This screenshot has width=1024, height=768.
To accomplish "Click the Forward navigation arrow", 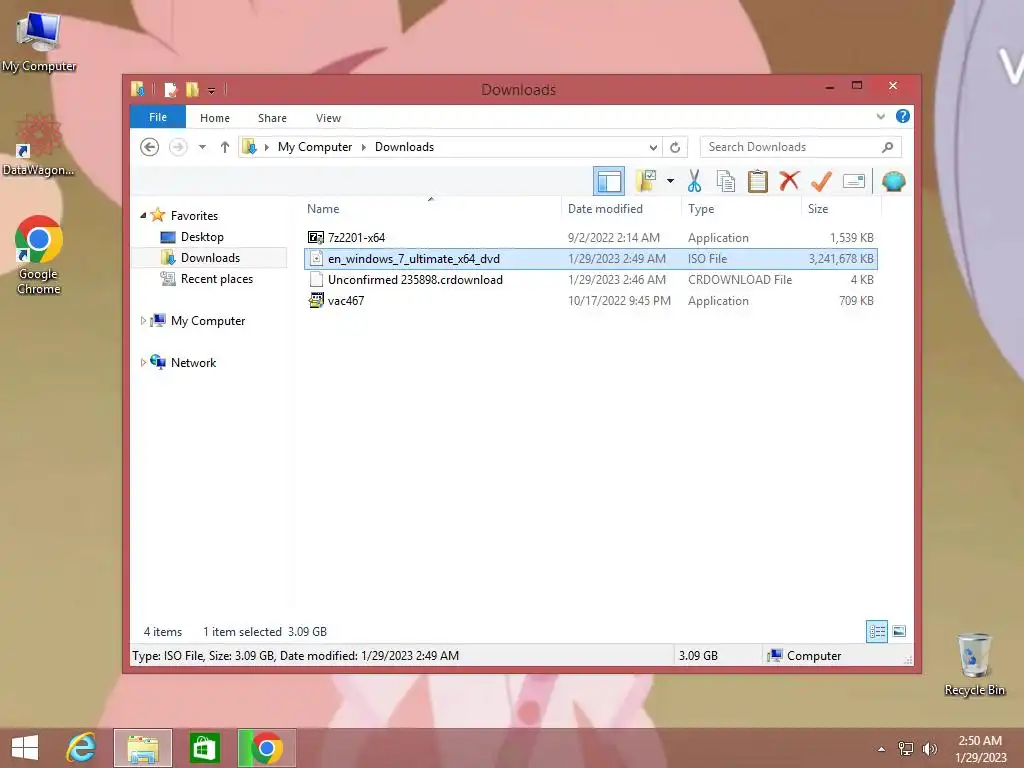I will click(178, 147).
